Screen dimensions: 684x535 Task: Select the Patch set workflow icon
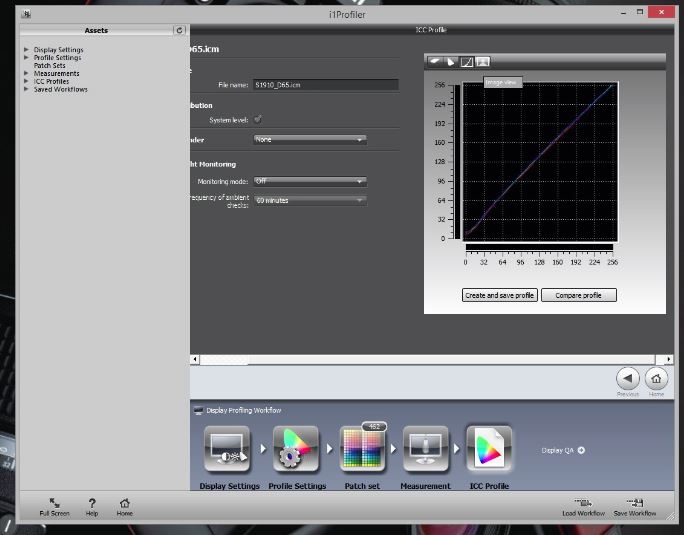tap(363, 450)
